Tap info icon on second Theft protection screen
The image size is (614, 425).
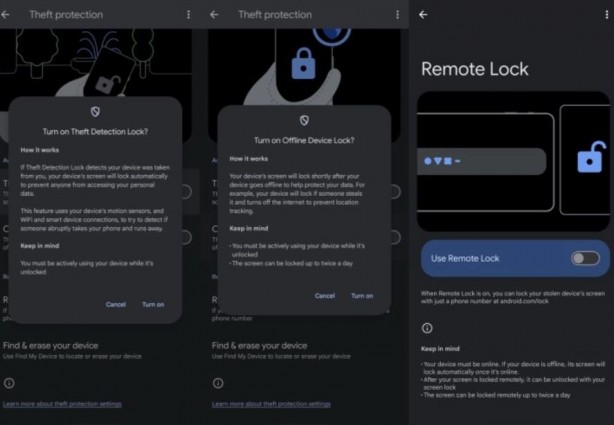(218, 383)
